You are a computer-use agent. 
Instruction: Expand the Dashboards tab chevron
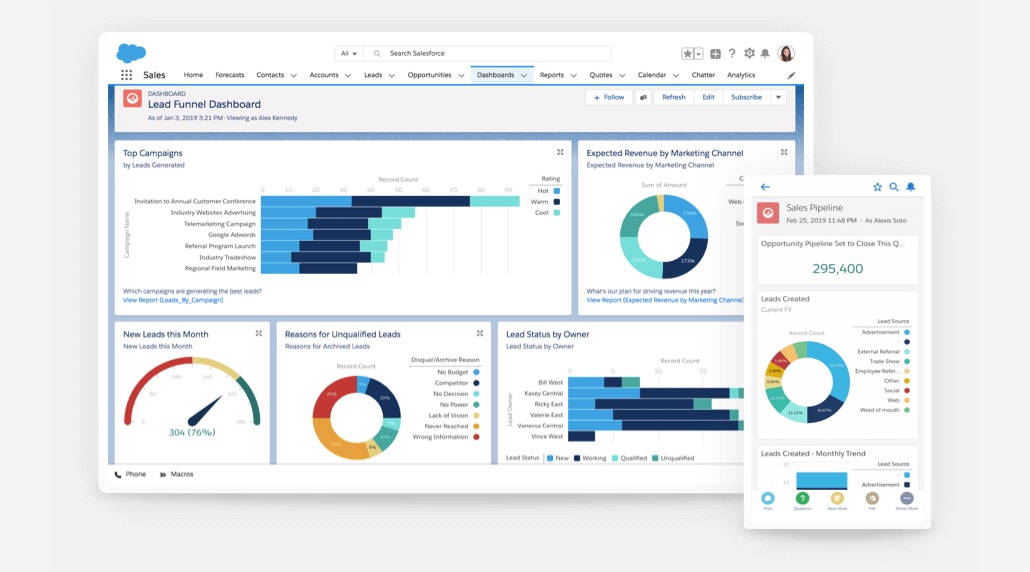click(x=524, y=76)
